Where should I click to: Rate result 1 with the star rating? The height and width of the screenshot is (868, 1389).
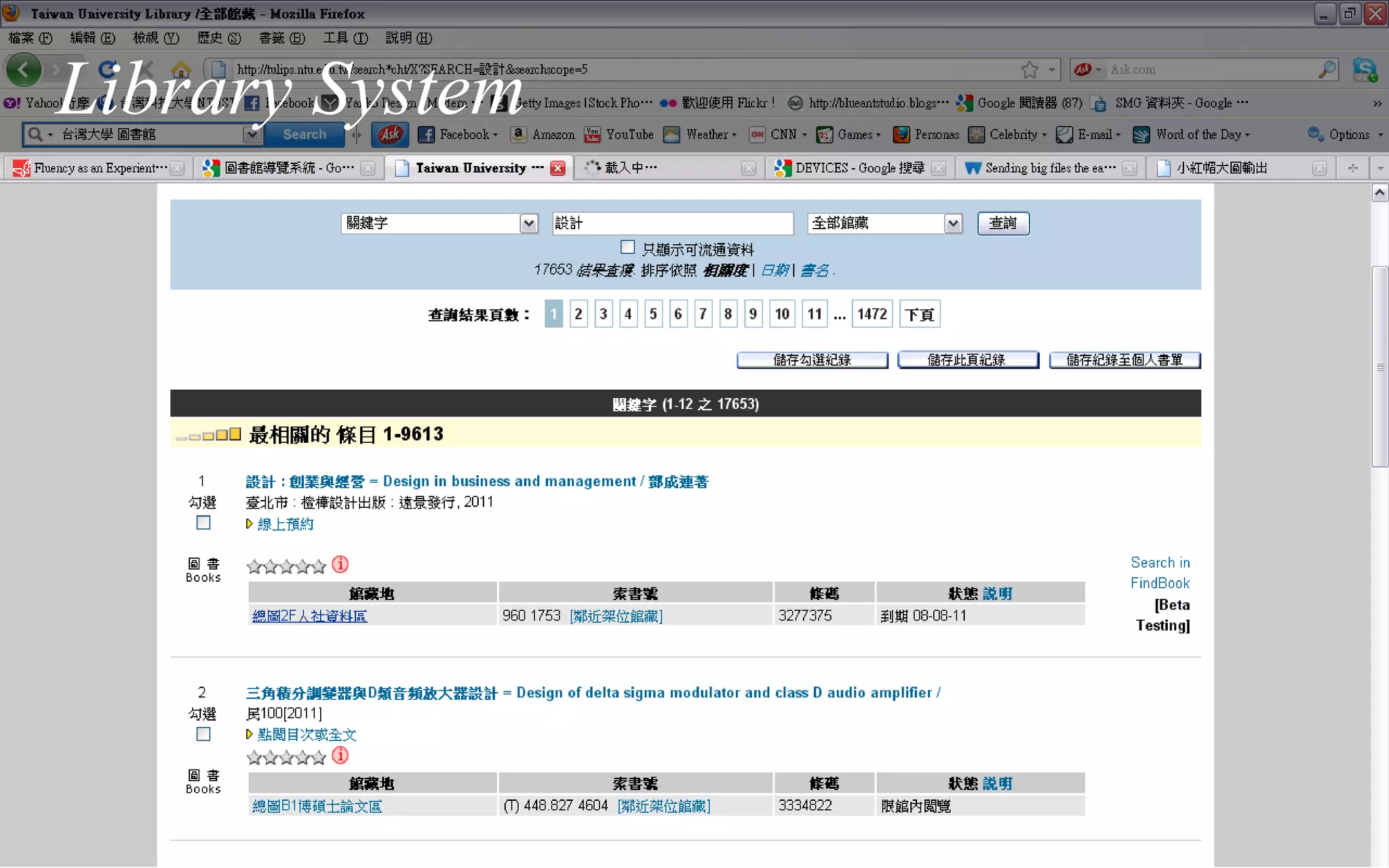pyautogui.click(x=286, y=566)
